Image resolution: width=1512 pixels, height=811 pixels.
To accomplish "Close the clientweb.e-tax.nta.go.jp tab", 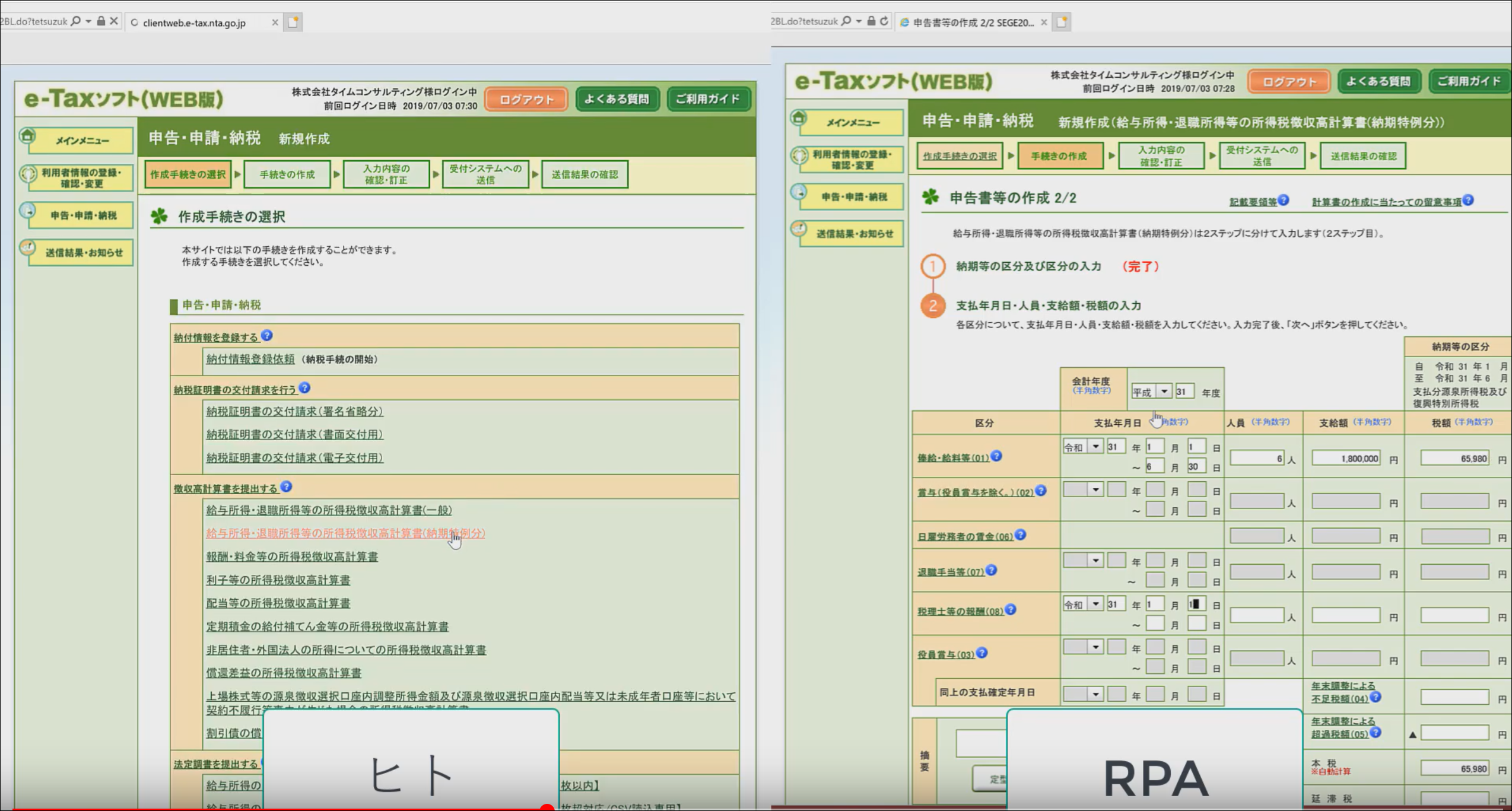I will point(275,23).
